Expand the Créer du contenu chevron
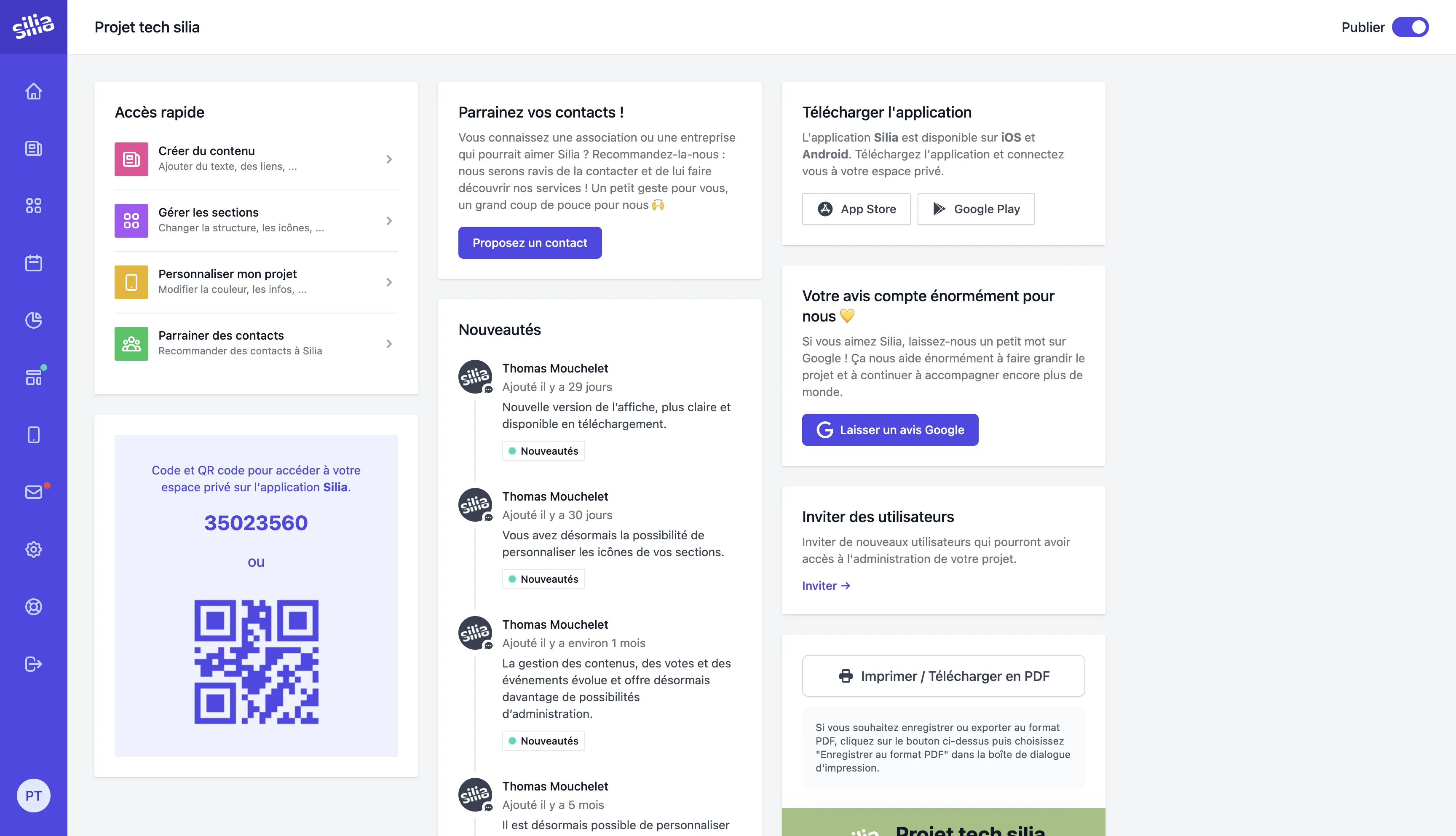The height and width of the screenshot is (836, 1456). tap(389, 159)
